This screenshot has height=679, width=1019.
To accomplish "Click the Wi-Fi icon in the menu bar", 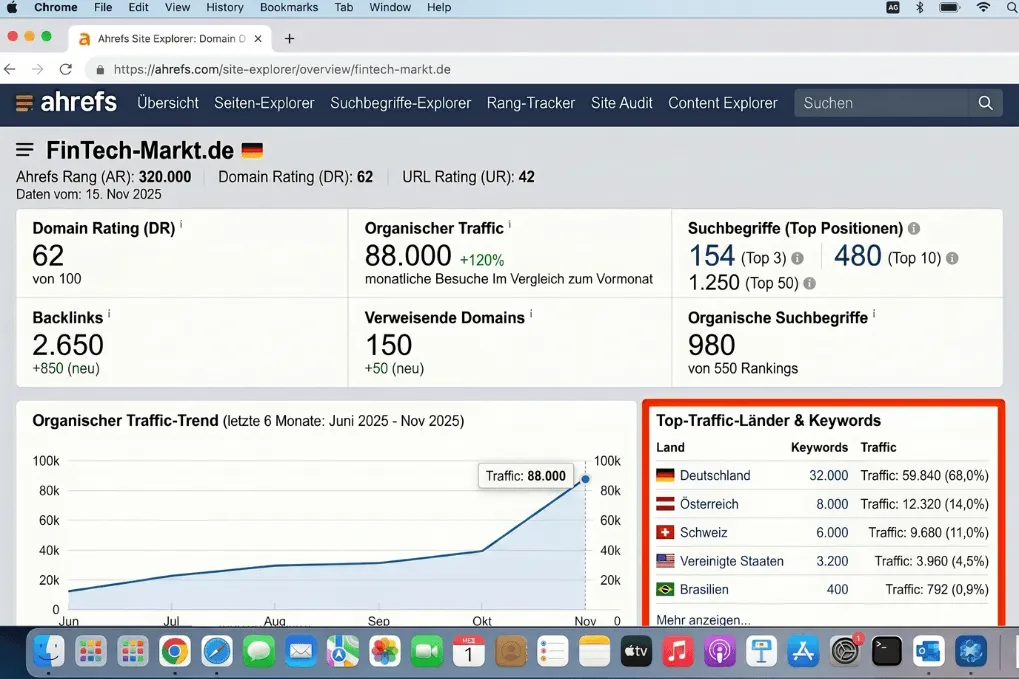I will point(983,8).
